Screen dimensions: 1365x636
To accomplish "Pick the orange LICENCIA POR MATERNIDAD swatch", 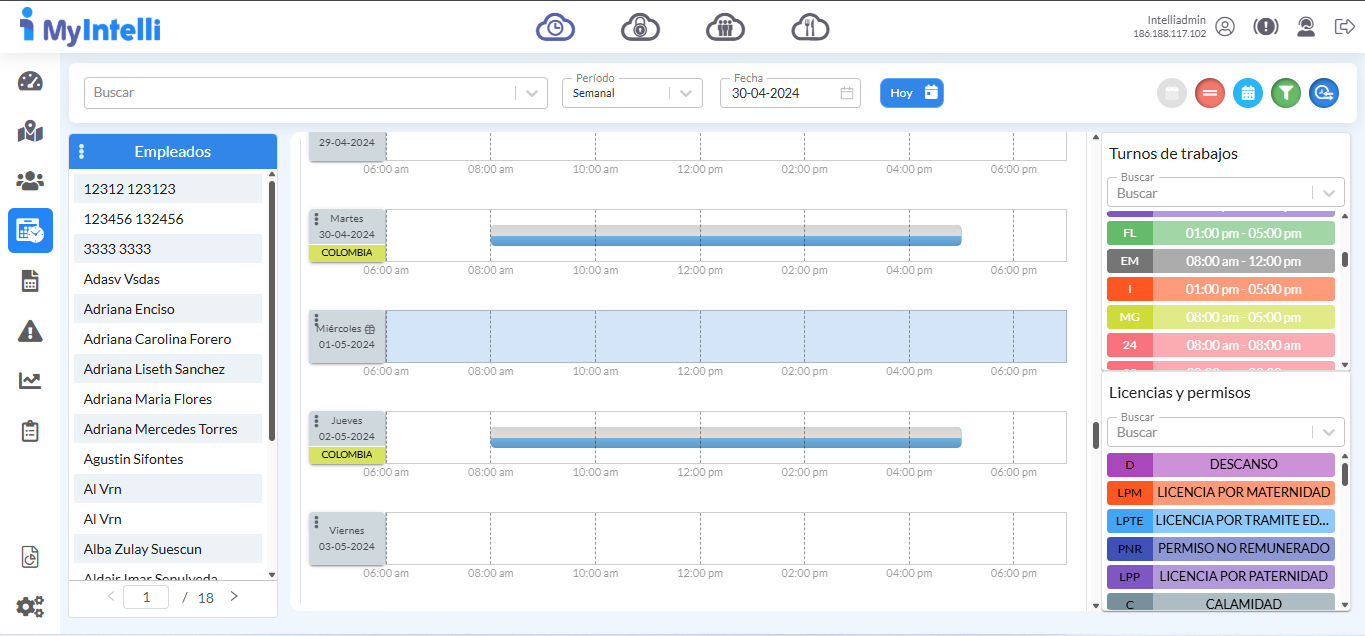I will coord(1220,493).
